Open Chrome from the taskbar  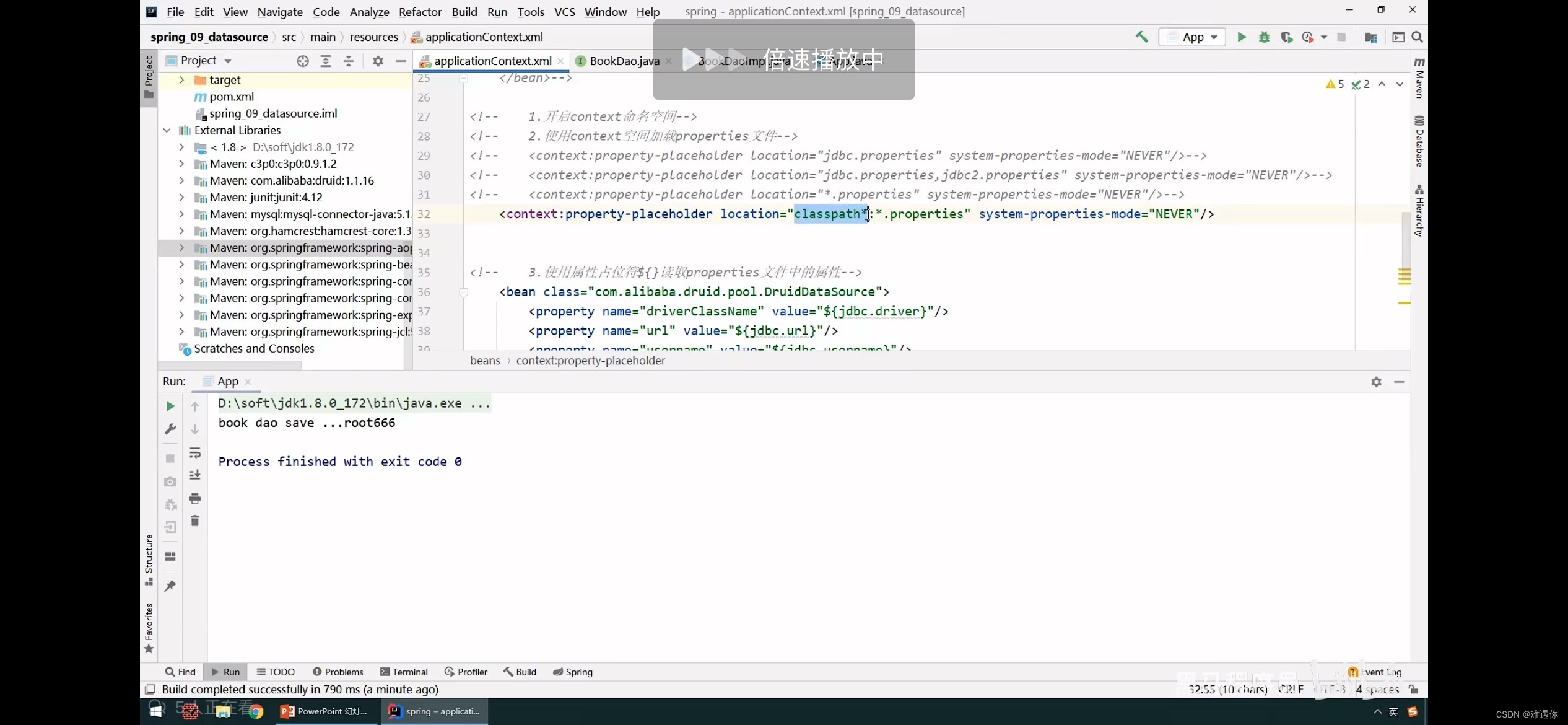256,711
